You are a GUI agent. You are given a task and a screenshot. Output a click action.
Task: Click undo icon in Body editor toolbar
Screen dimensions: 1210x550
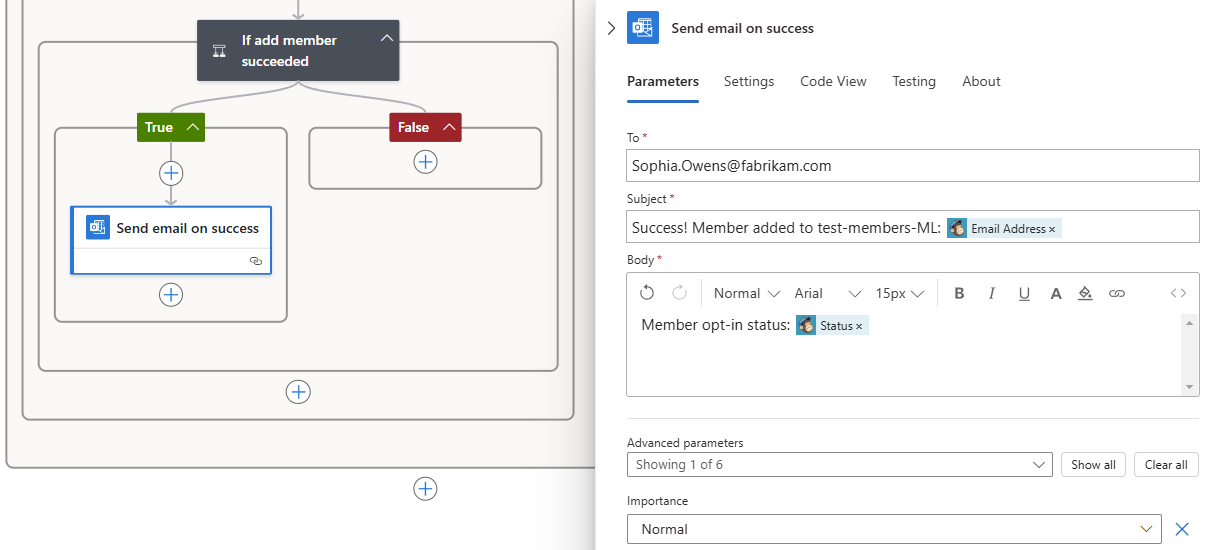point(647,293)
